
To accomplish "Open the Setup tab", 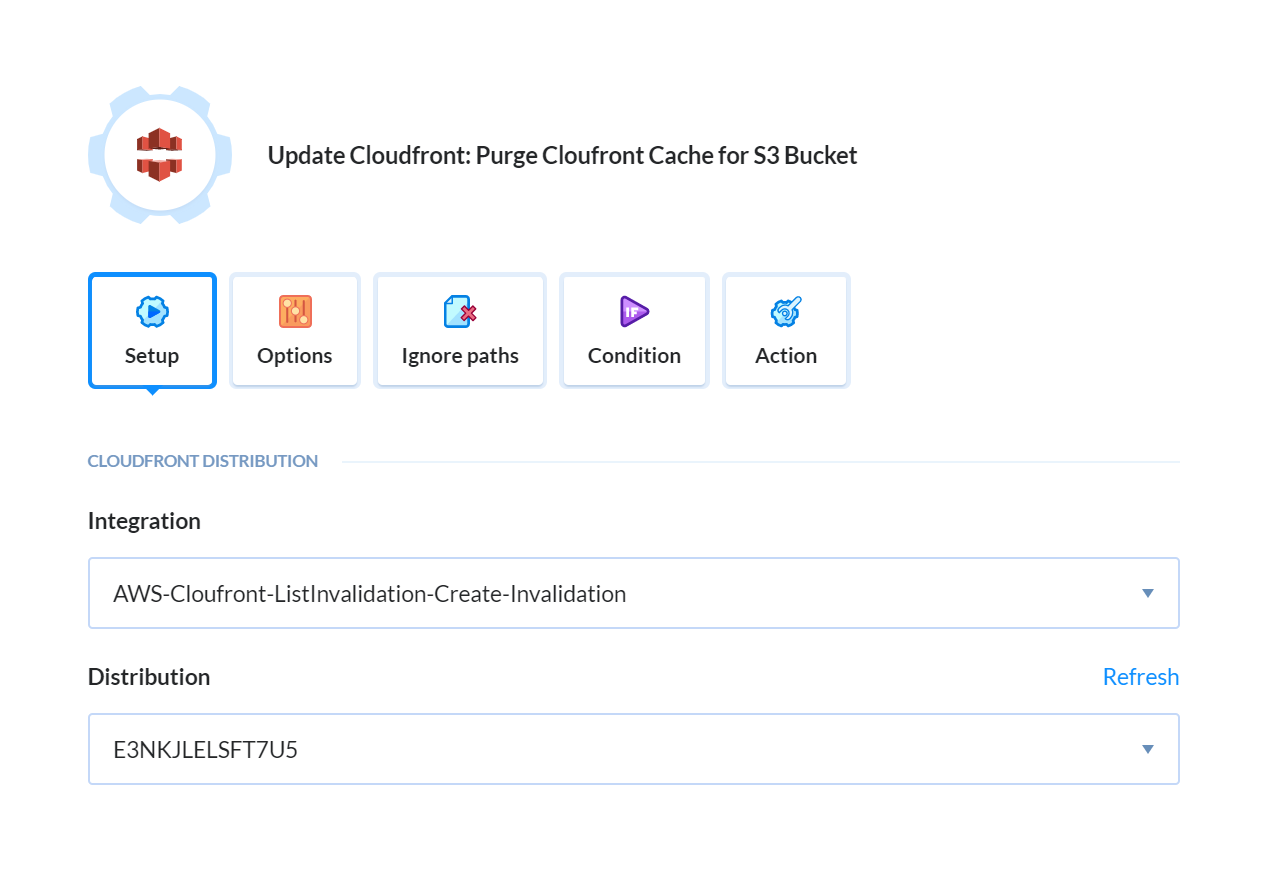I will (x=152, y=331).
